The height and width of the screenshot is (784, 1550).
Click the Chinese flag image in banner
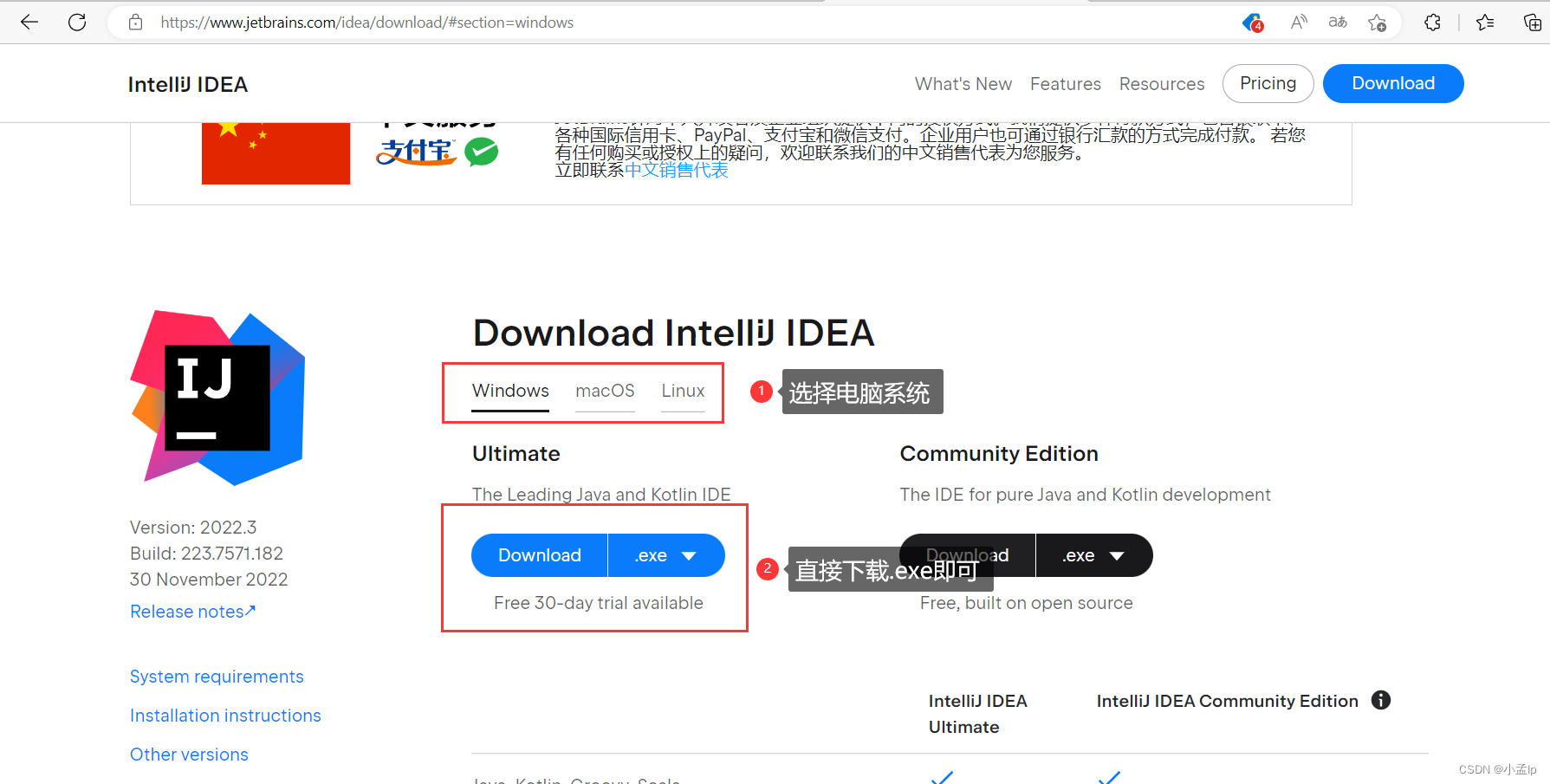coord(276,153)
